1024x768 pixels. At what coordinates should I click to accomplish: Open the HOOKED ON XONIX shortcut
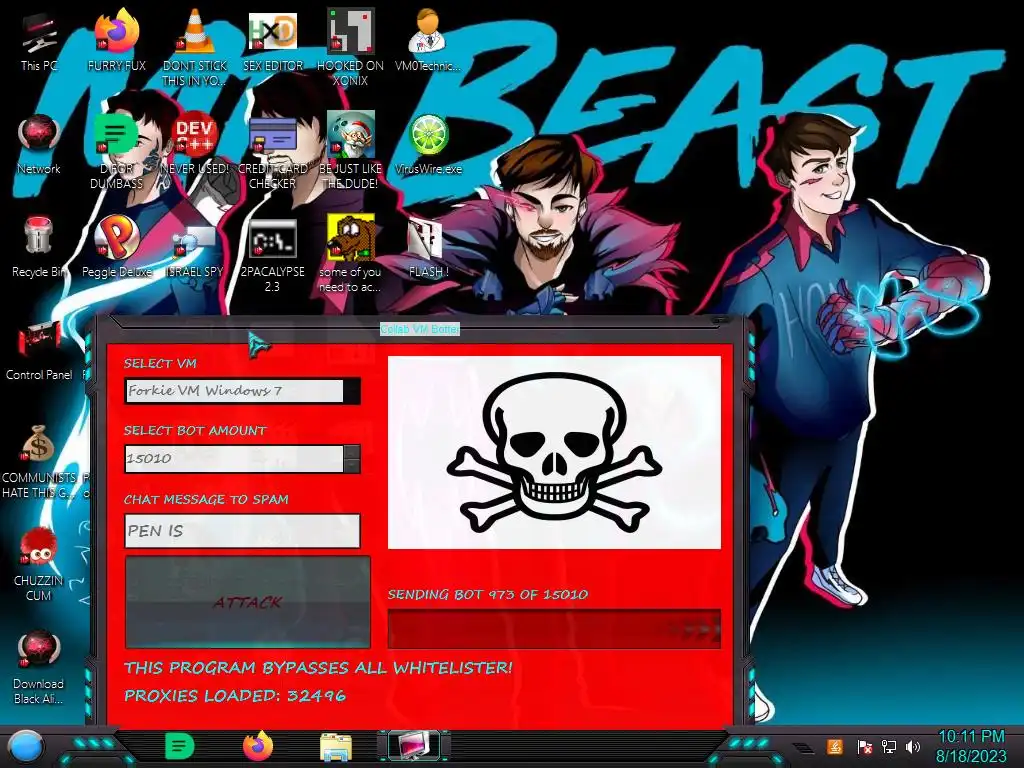[350, 47]
